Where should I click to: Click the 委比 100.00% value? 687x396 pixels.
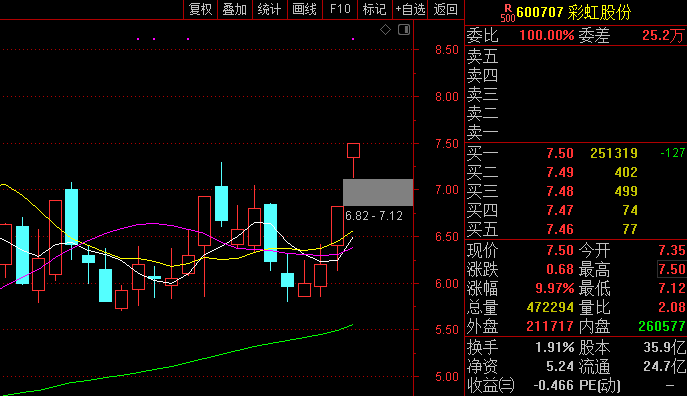547,35
